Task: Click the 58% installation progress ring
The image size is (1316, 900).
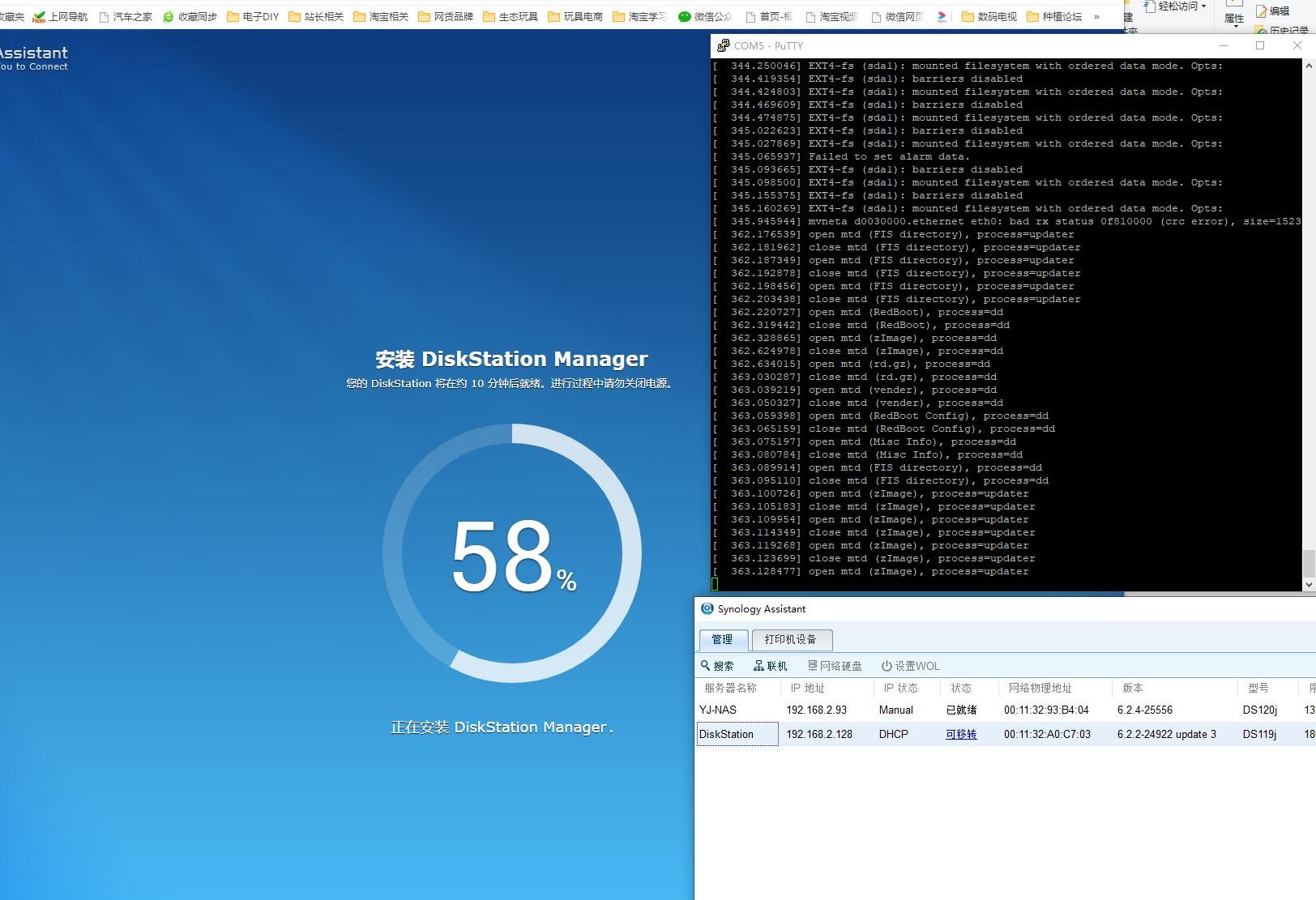Action: point(512,553)
